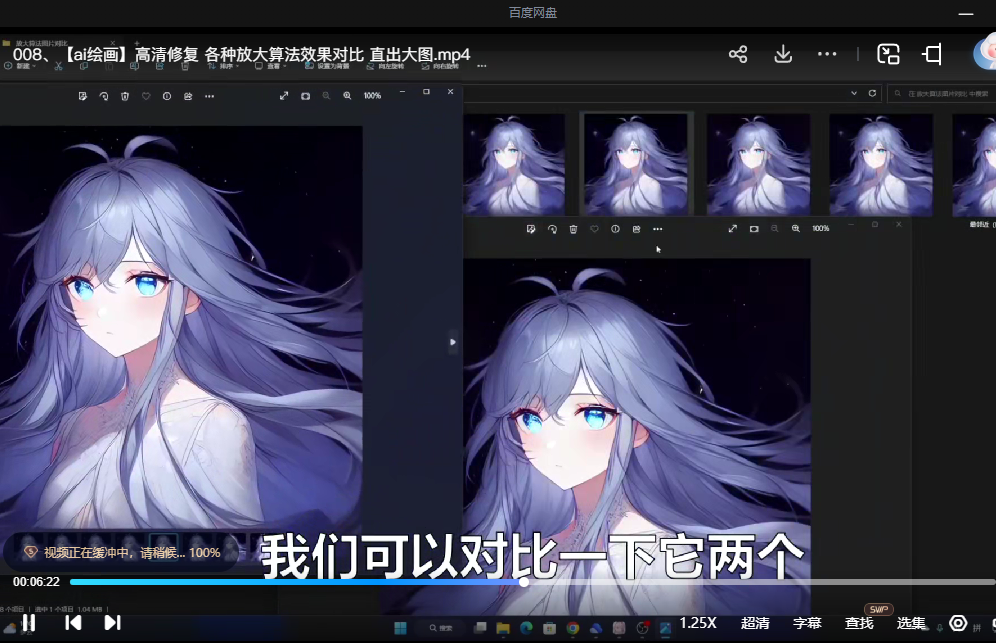Click 向左旋转 rotate left in explorer toolbar

pos(386,66)
